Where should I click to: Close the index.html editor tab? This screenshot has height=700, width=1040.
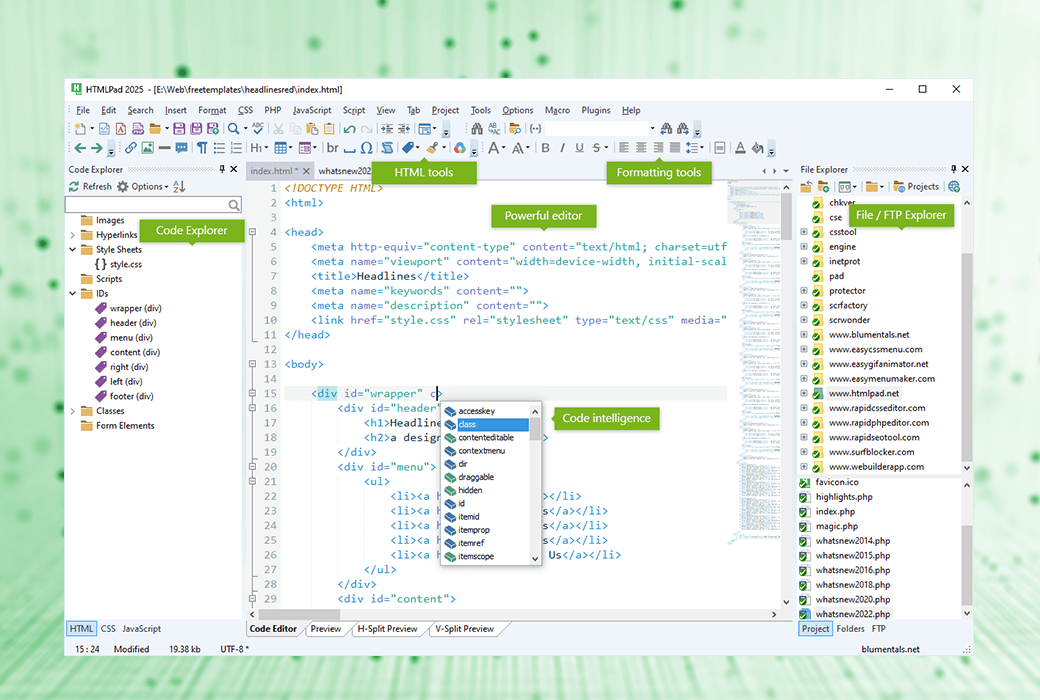coord(306,171)
